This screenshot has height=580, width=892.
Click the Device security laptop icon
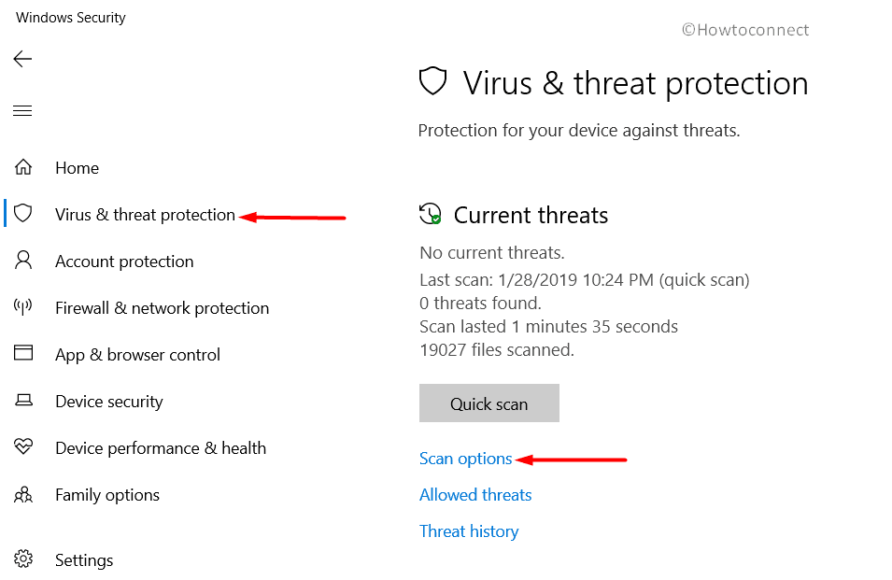coord(22,400)
